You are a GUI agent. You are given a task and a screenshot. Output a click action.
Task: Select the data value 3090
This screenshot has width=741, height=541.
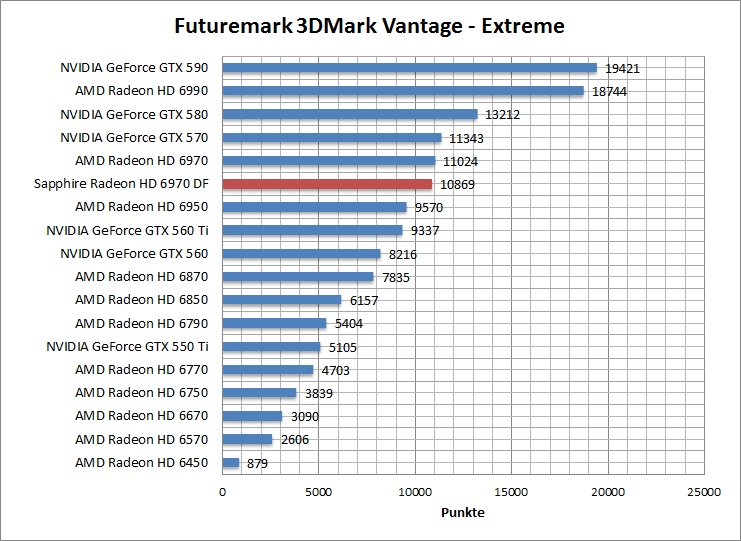(305, 417)
